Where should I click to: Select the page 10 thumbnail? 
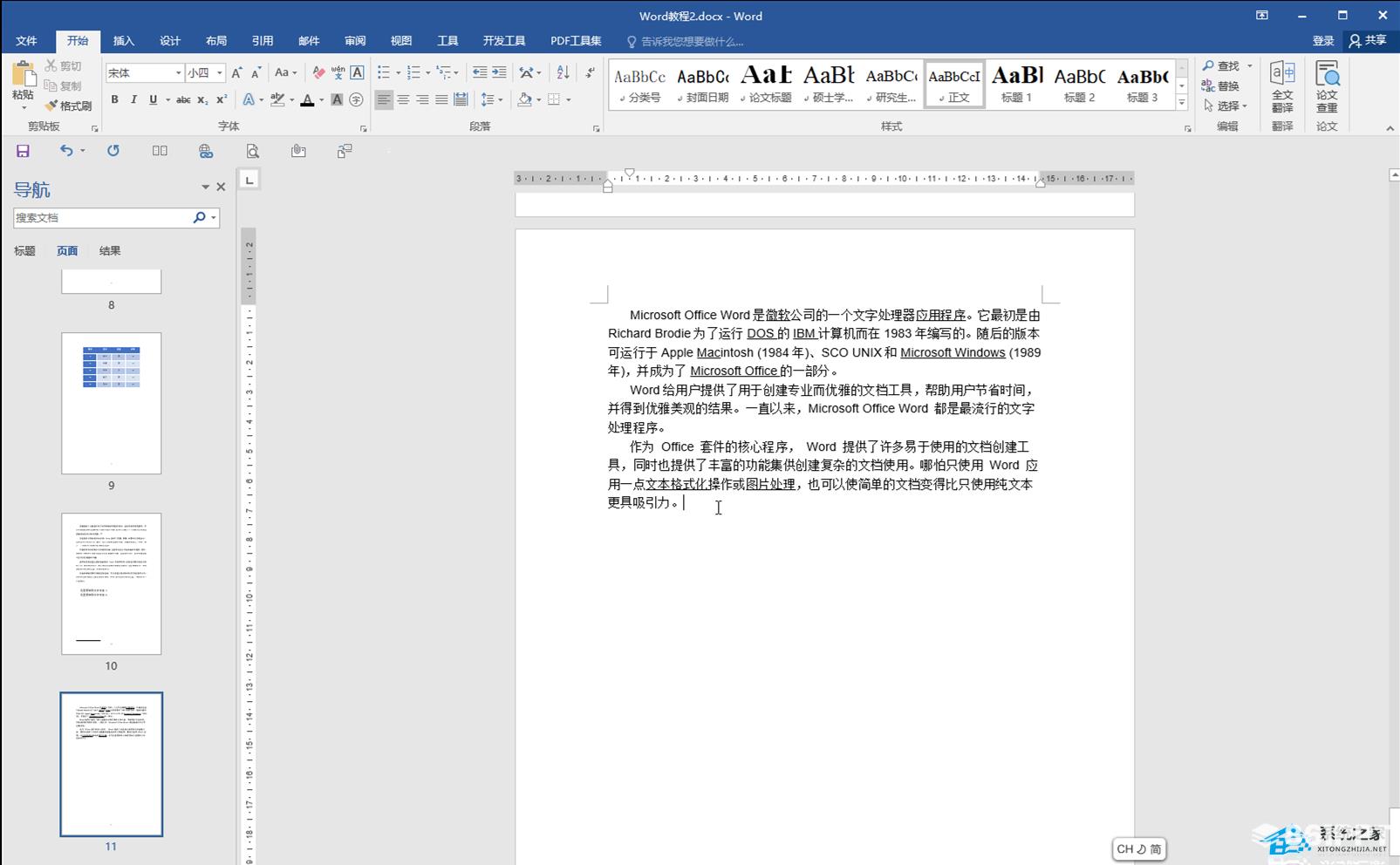(x=111, y=583)
